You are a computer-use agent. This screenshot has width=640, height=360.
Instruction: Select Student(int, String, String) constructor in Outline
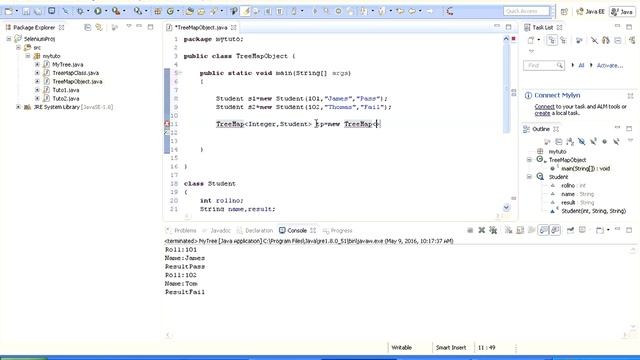[593, 211]
